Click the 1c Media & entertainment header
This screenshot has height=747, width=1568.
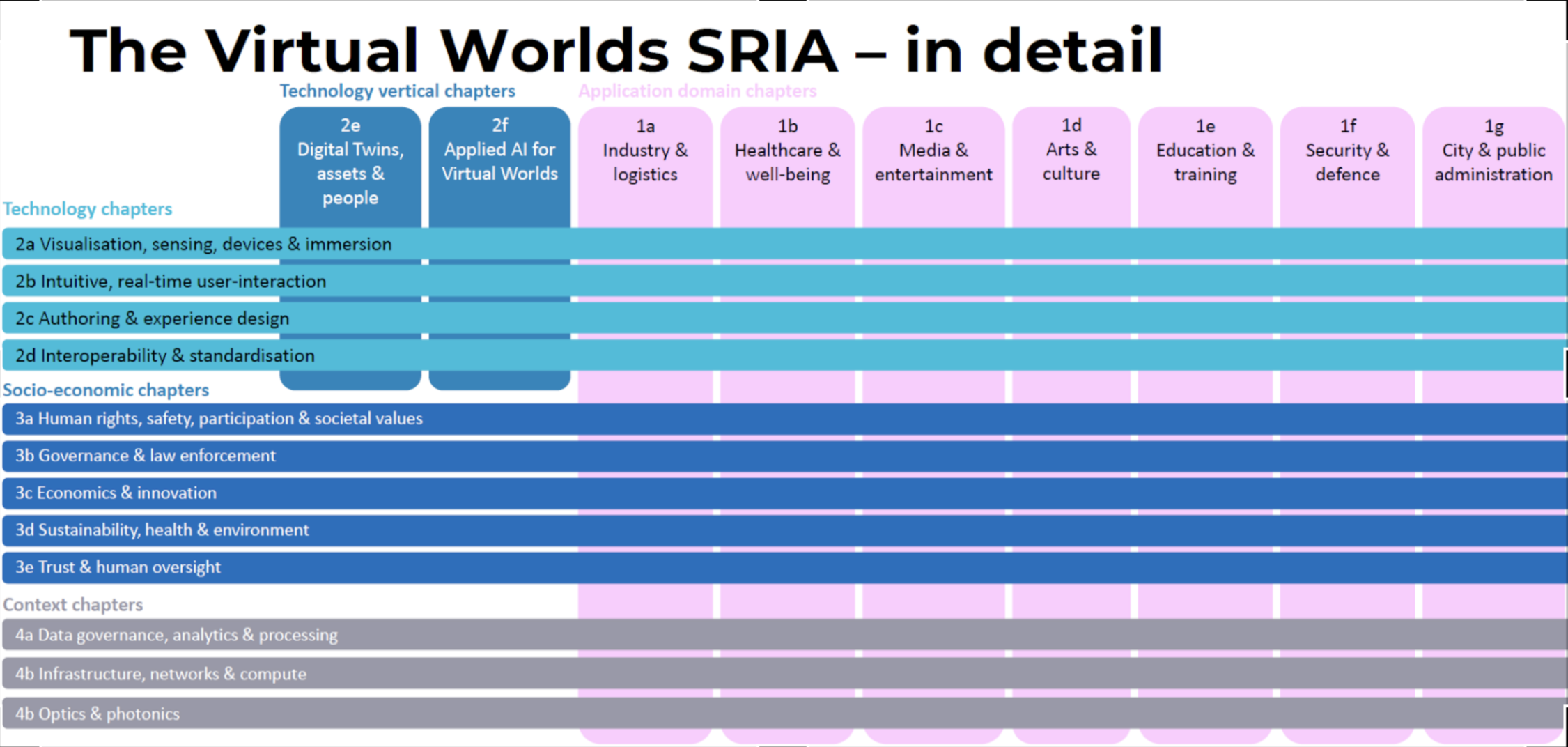coord(933,151)
